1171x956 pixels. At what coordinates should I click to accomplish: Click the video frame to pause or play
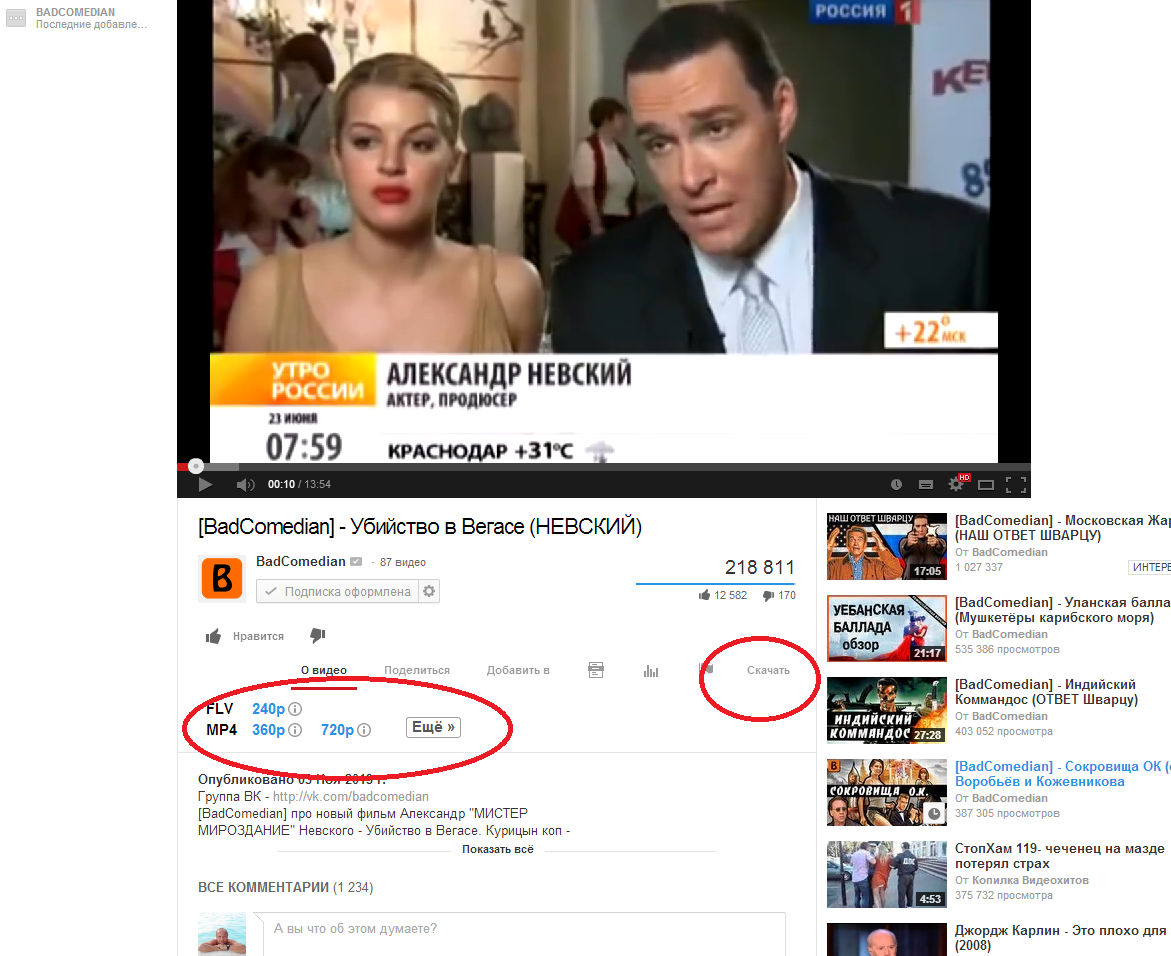tap(603, 232)
